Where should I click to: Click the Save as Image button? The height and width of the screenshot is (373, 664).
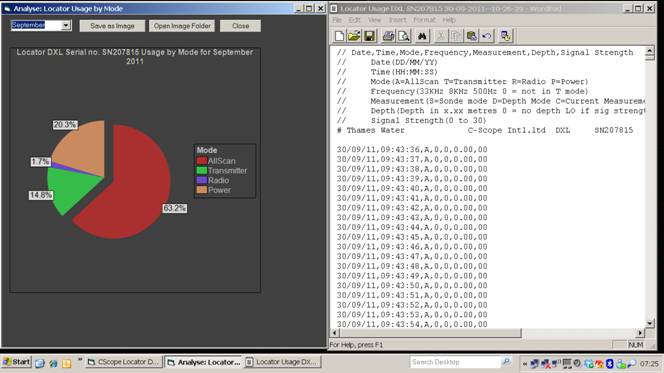(x=112, y=26)
